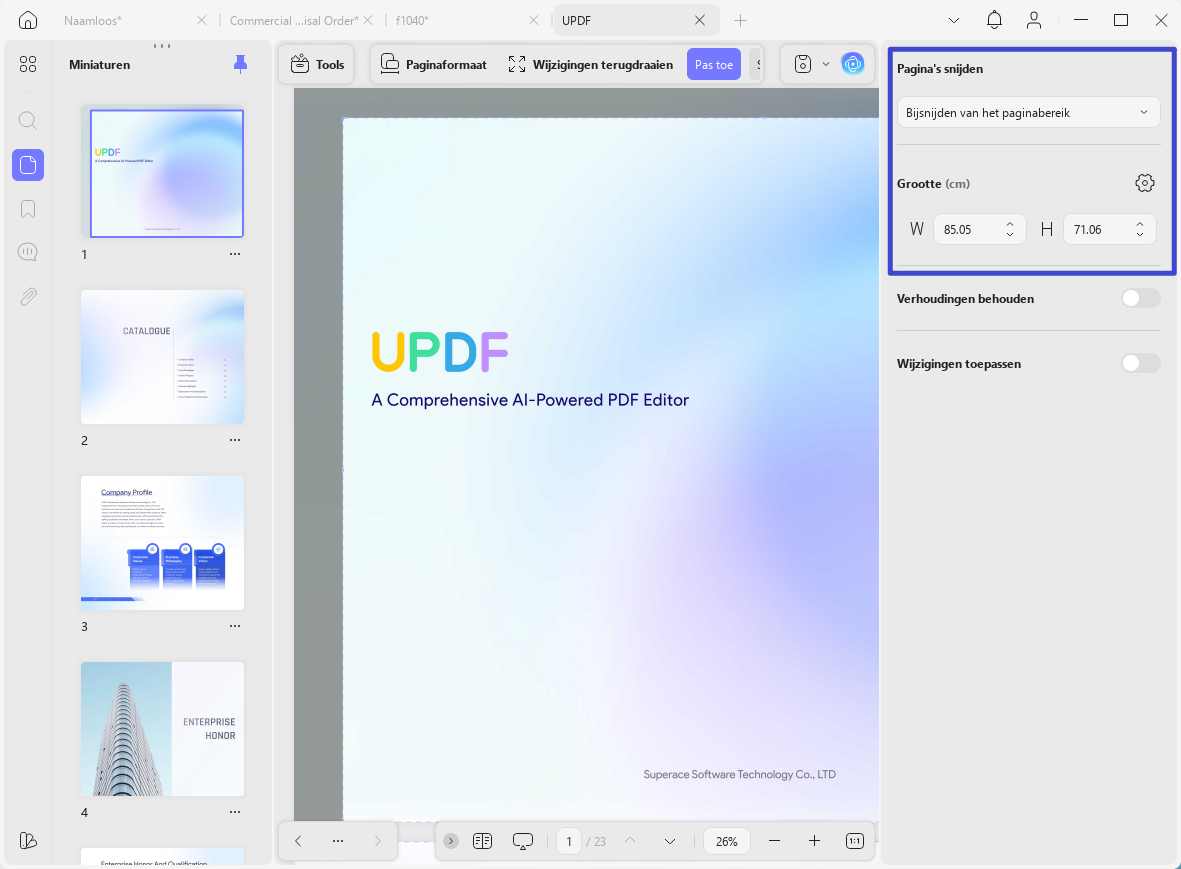Open the bookmarks panel icon

(28, 209)
